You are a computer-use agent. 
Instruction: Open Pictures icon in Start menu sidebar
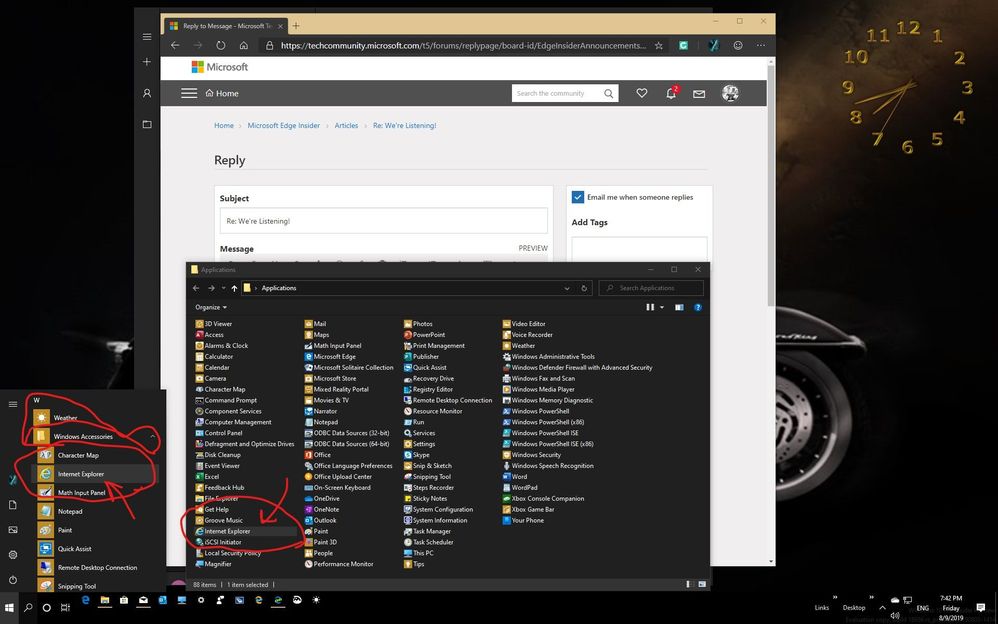tap(13, 530)
